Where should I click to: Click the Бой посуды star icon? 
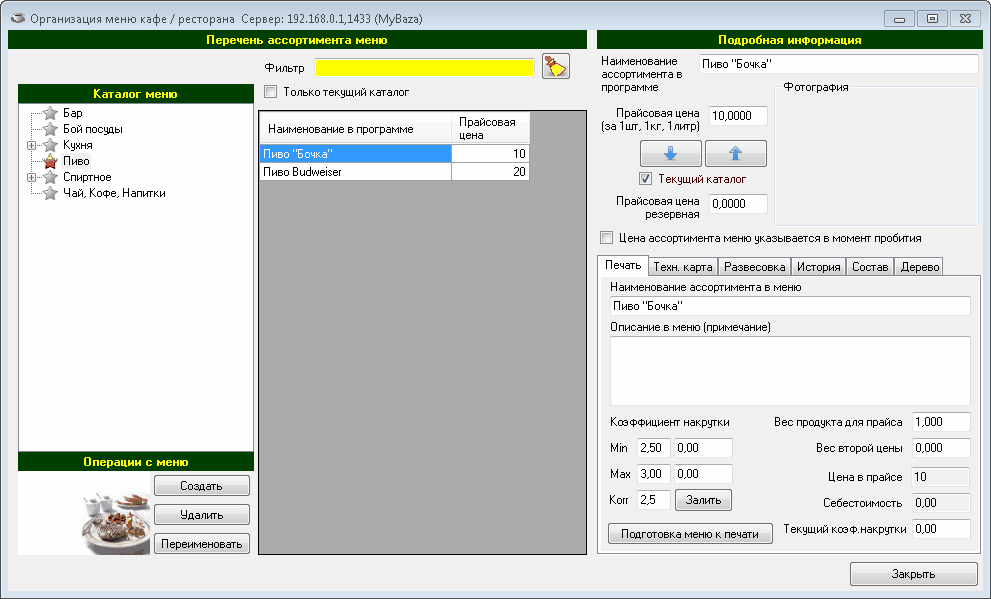point(50,129)
